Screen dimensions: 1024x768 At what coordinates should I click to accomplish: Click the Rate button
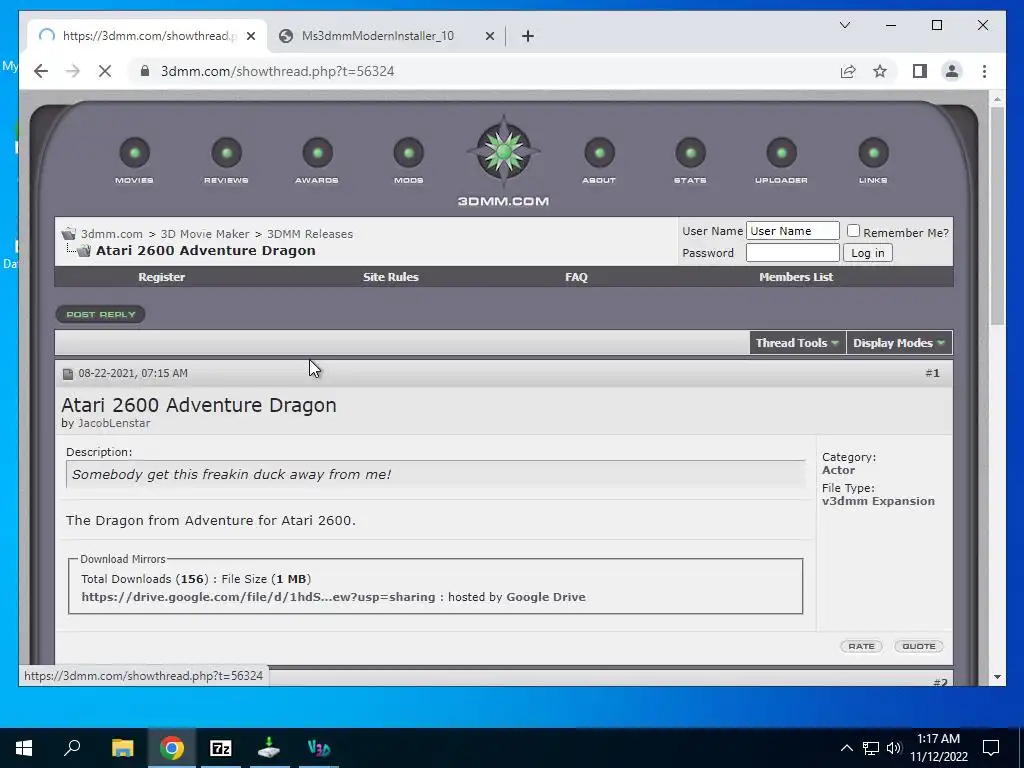[861, 647]
